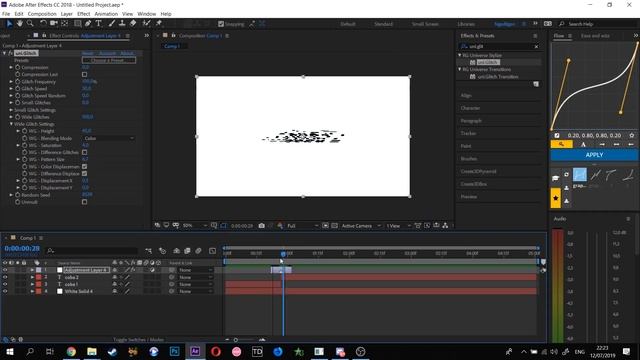
Task: Click the snapshot camera icon in viewer
Action: 262,226
